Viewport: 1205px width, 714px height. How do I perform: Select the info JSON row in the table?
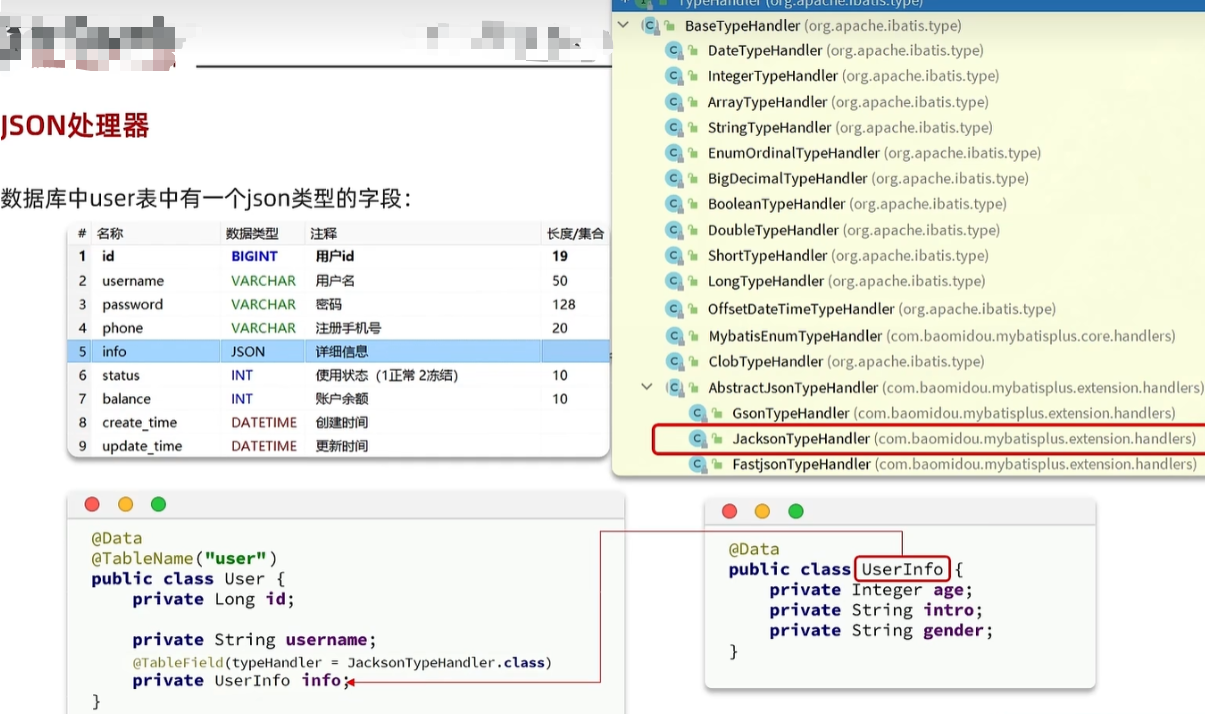point(338,351)
